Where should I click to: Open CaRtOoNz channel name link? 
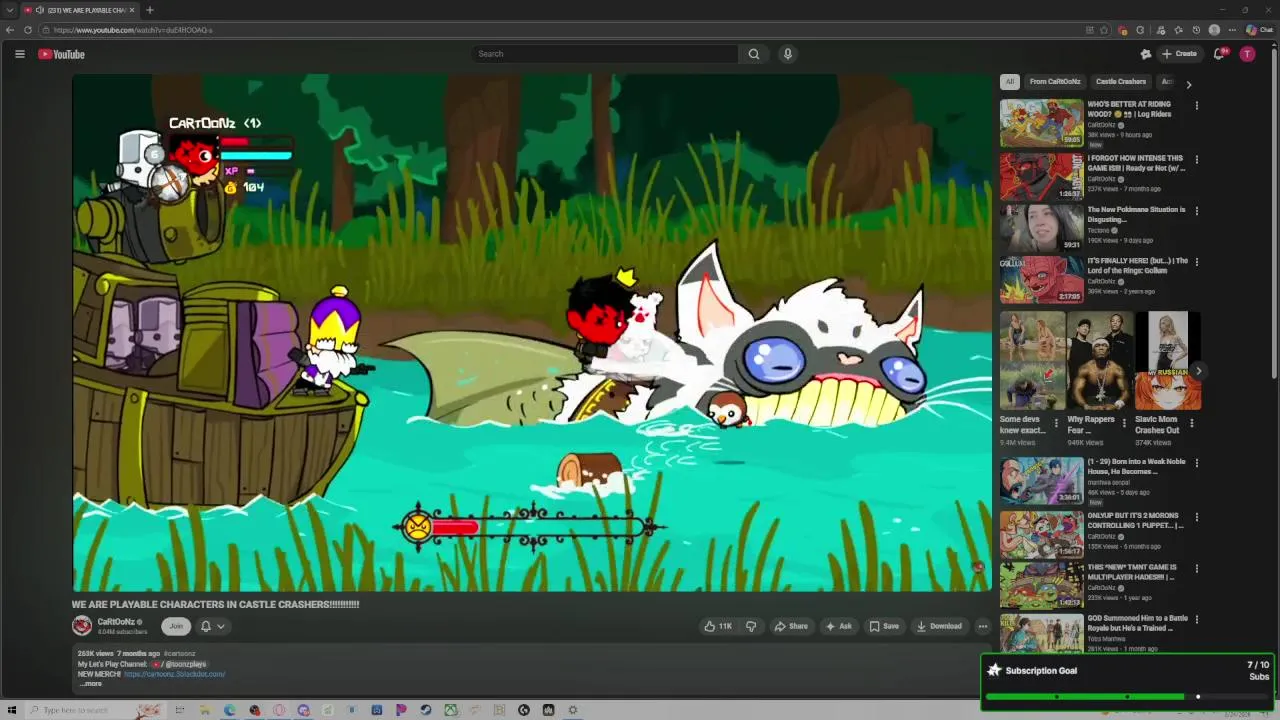click(116, 622)
